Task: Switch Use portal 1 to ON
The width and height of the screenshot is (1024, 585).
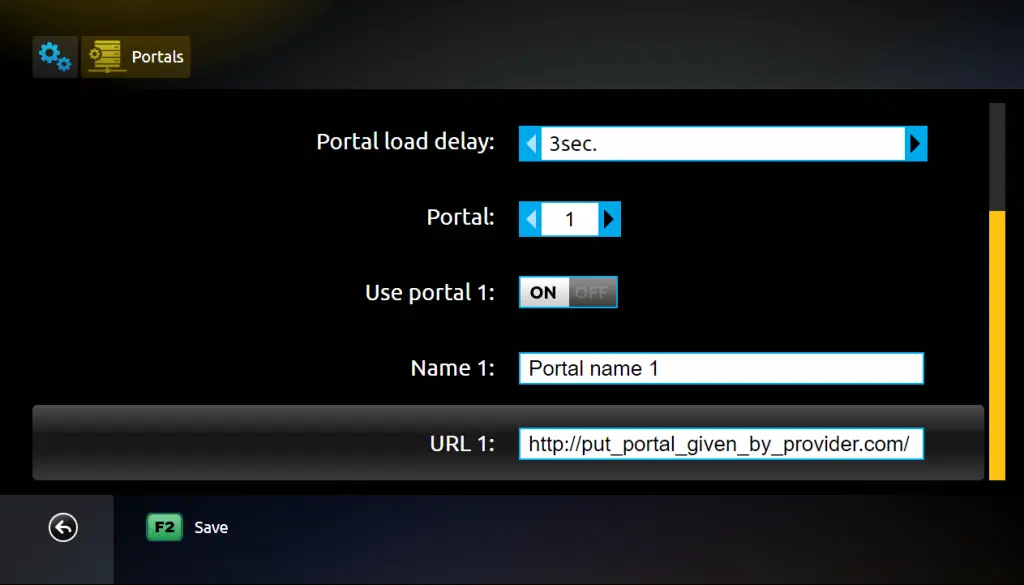Action: point(544,292)
